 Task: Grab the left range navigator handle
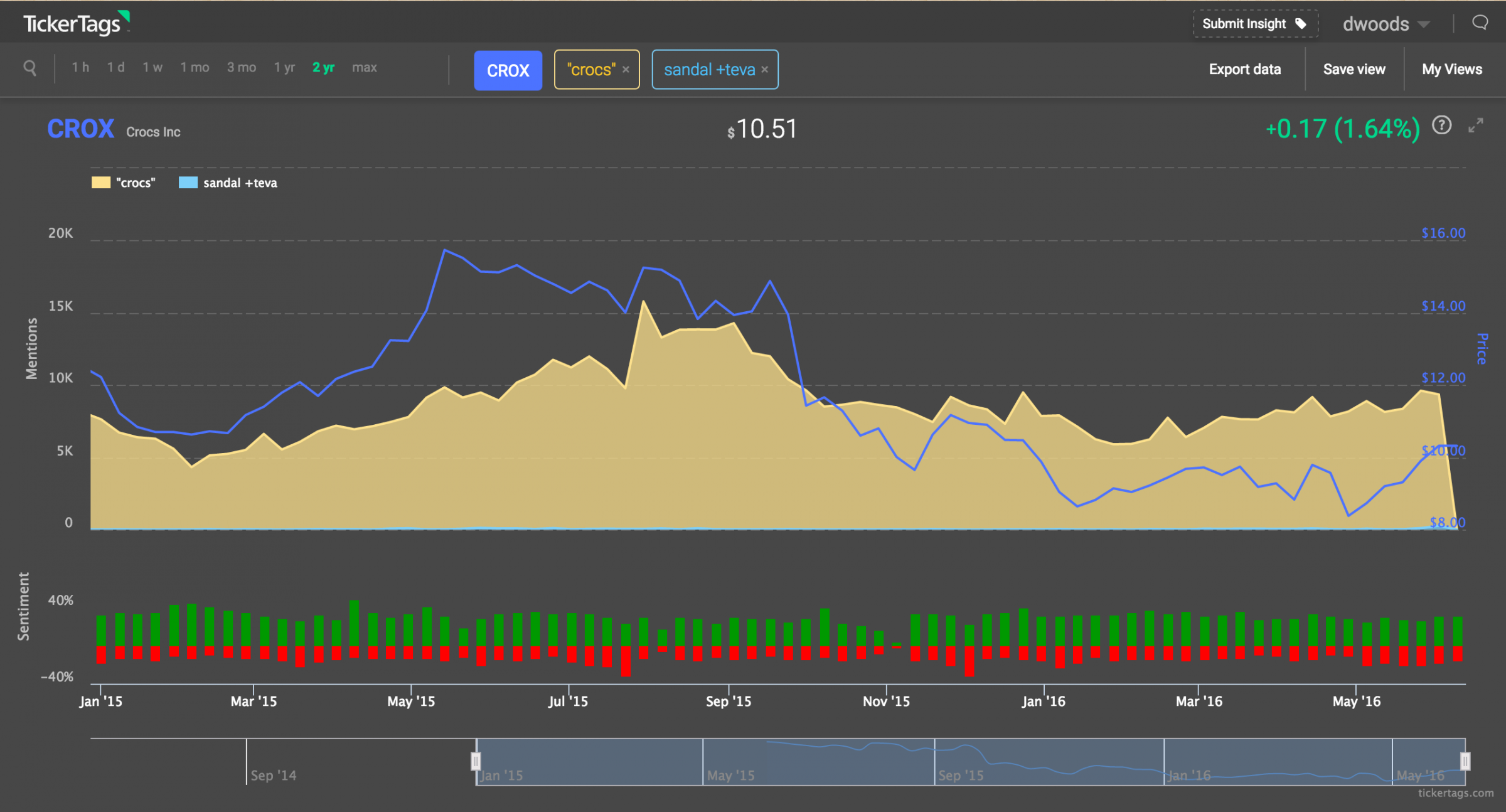pyautogui.click(x=476, y=761)
